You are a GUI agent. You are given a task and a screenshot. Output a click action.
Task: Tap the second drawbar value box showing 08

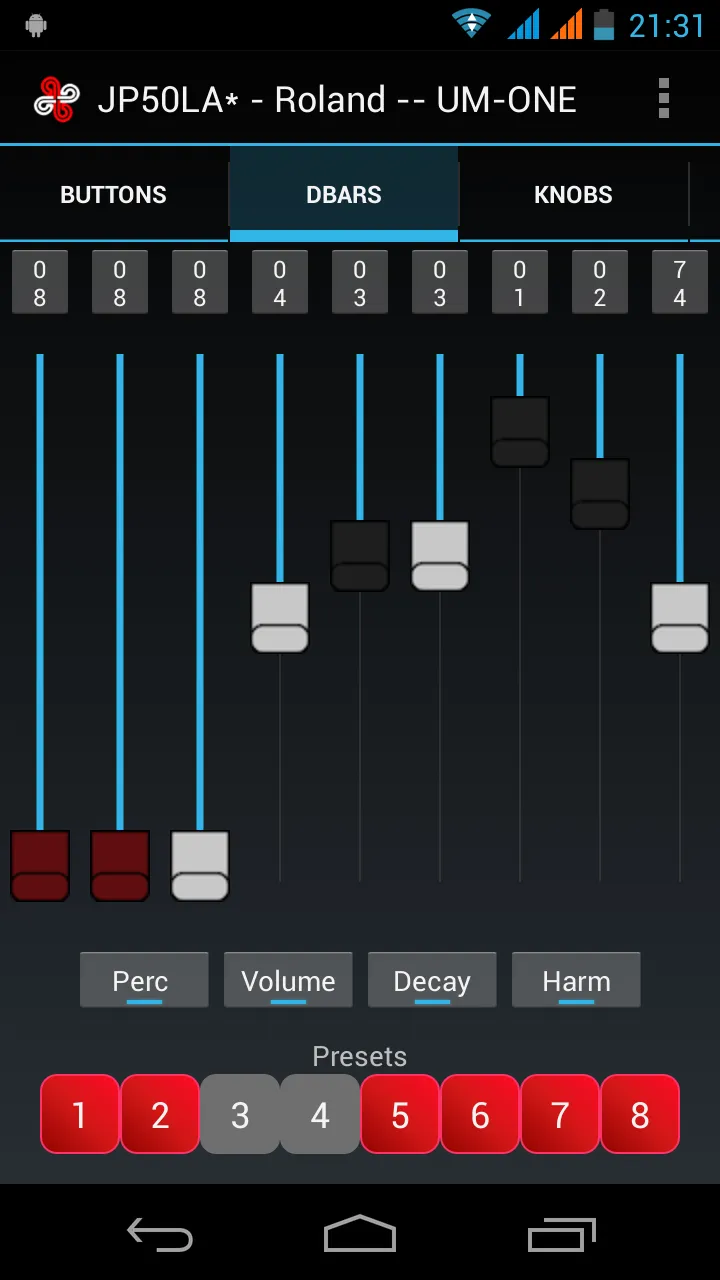click(x=120, y=283)
